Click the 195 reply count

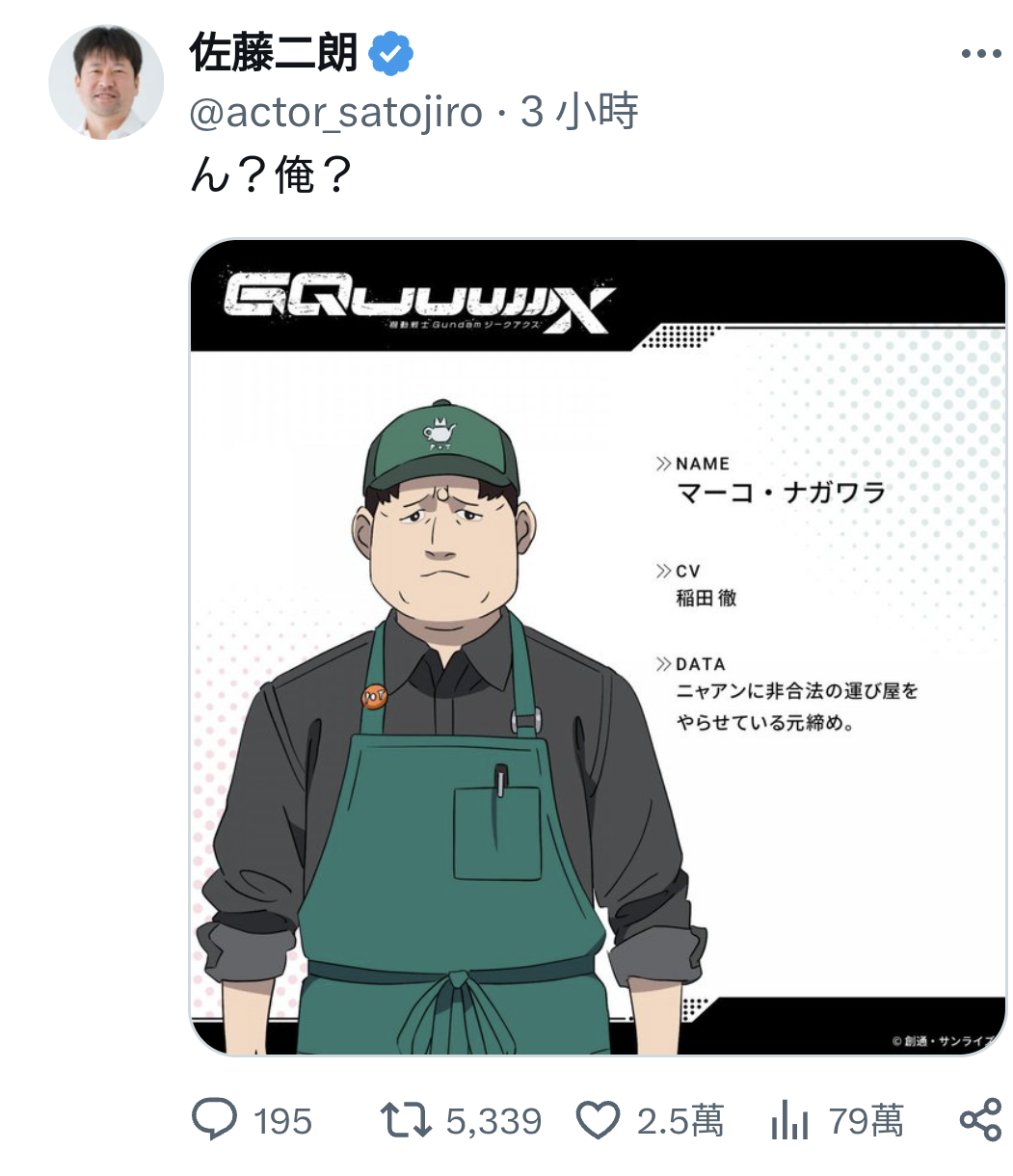point(282,1122)
